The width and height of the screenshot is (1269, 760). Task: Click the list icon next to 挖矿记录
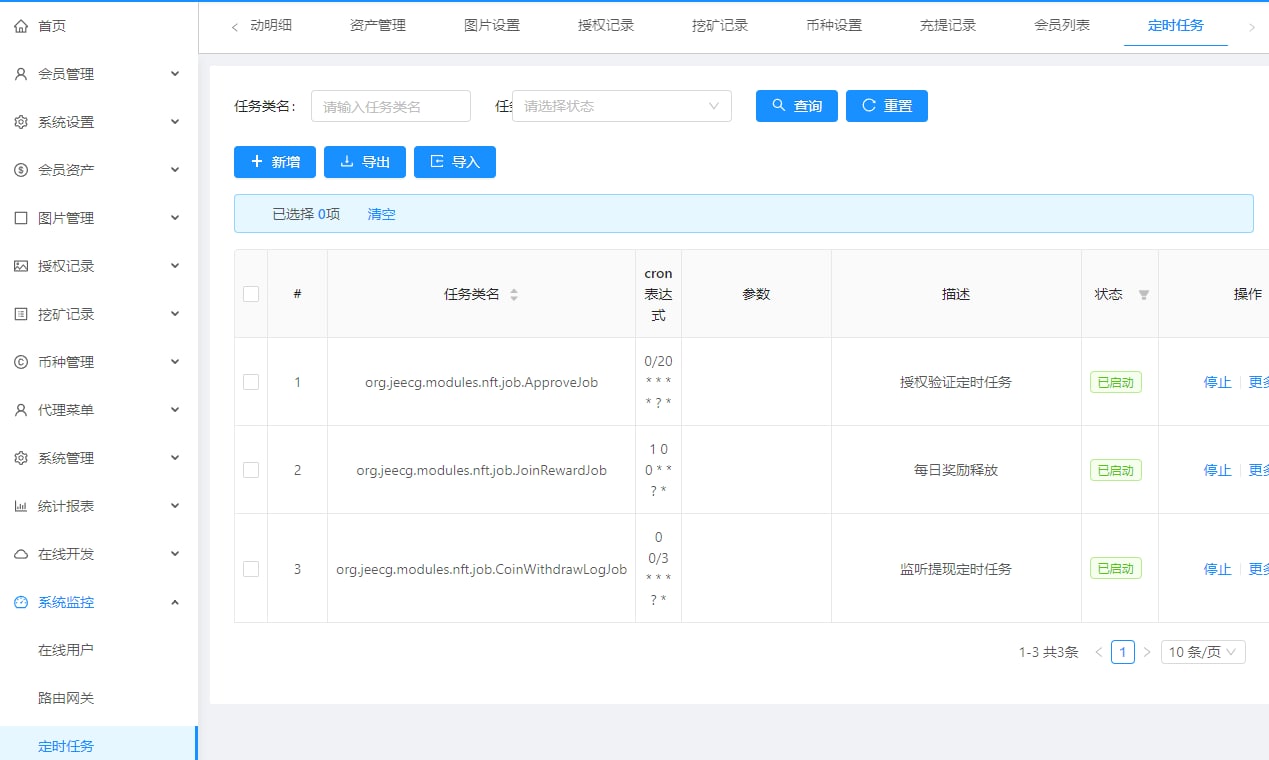click(x=21, y=314)
